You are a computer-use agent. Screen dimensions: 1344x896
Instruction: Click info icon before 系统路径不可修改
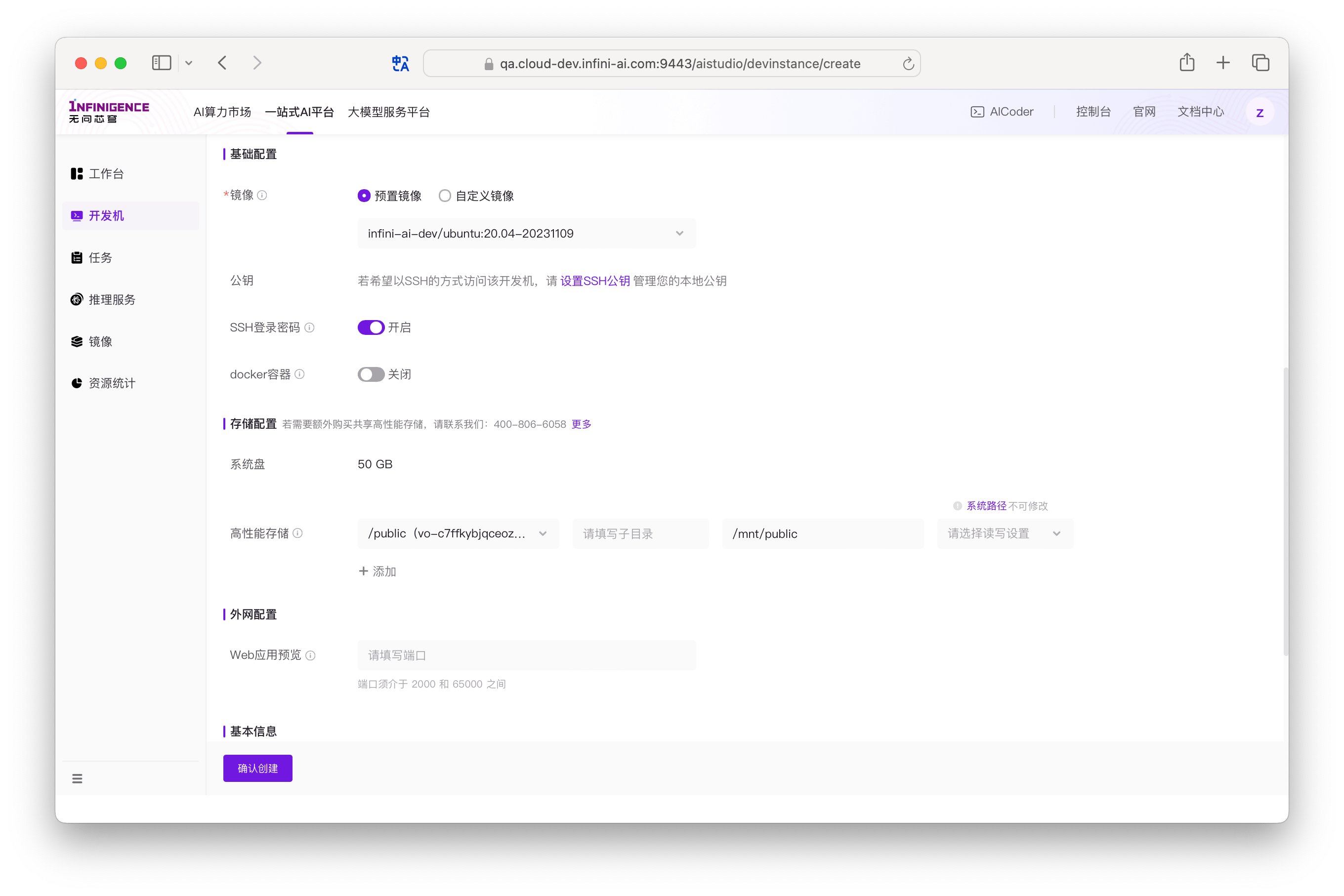pos(957,506)
